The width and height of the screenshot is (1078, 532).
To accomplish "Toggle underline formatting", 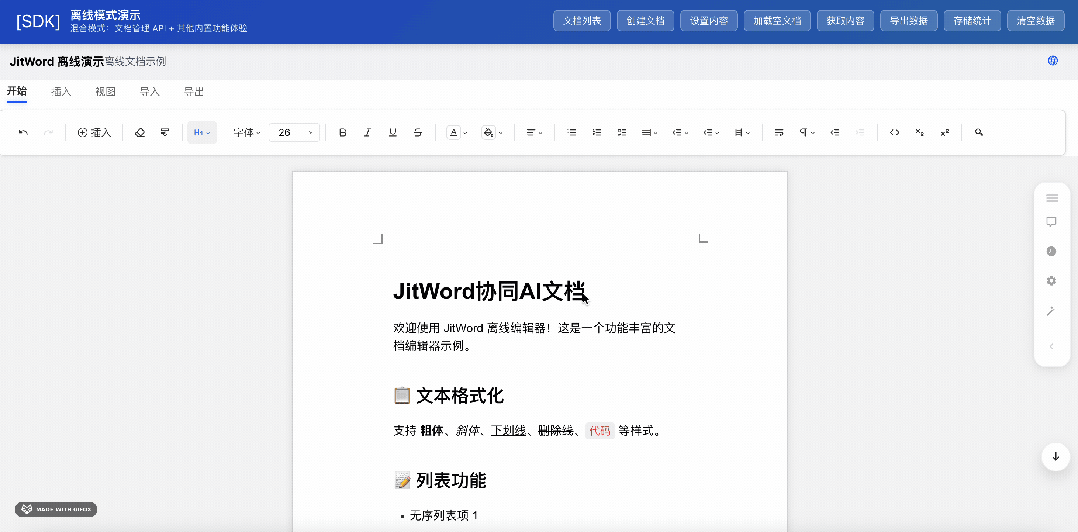I will click(x=393, y=133).
